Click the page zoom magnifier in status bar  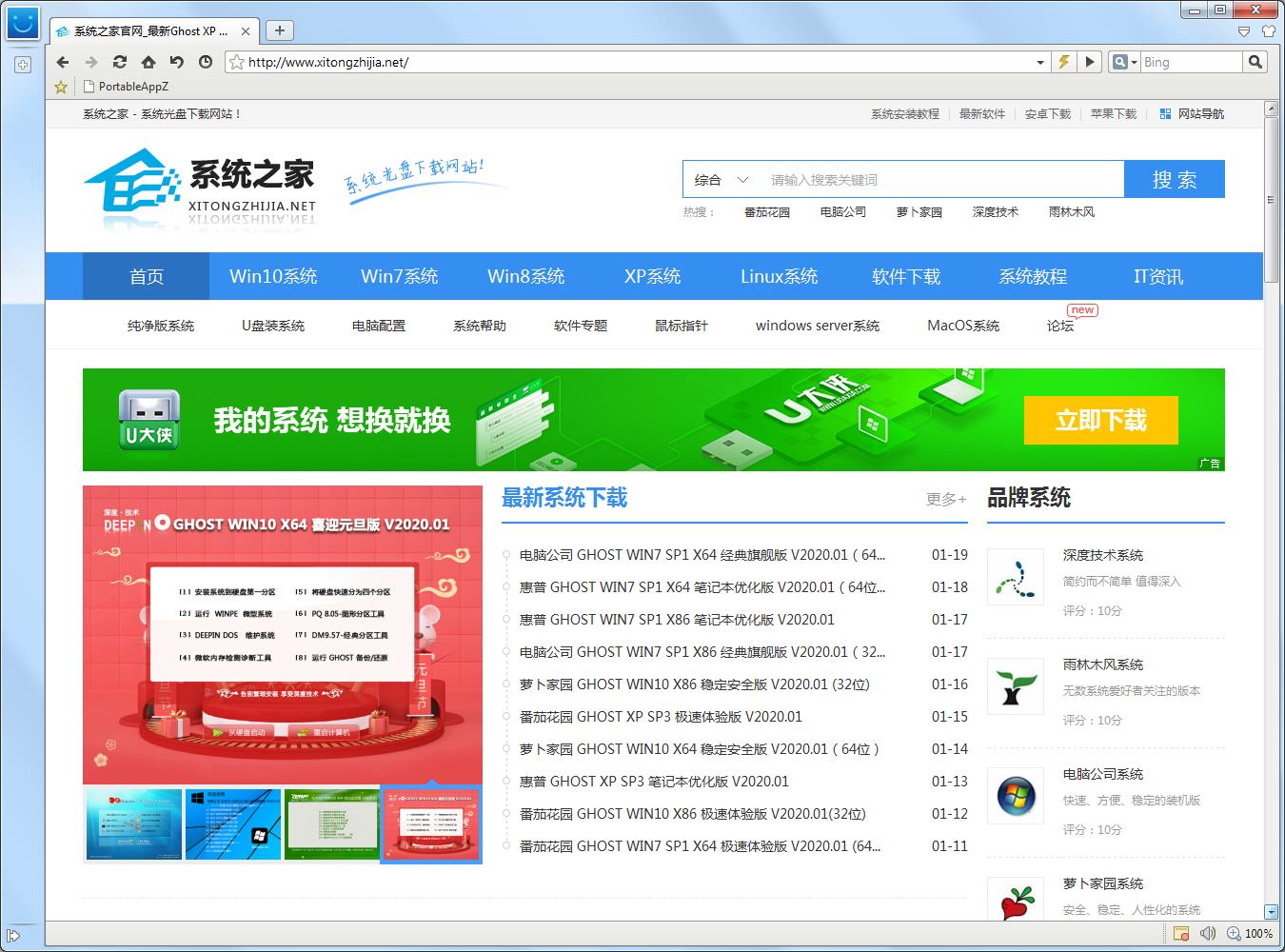click(x=1232, y=934)
